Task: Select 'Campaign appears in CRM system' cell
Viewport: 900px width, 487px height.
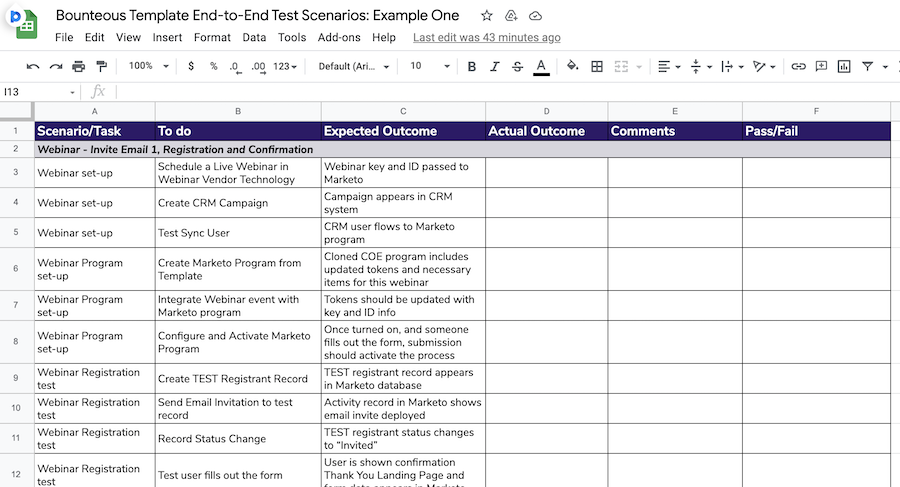Action: 404,203
